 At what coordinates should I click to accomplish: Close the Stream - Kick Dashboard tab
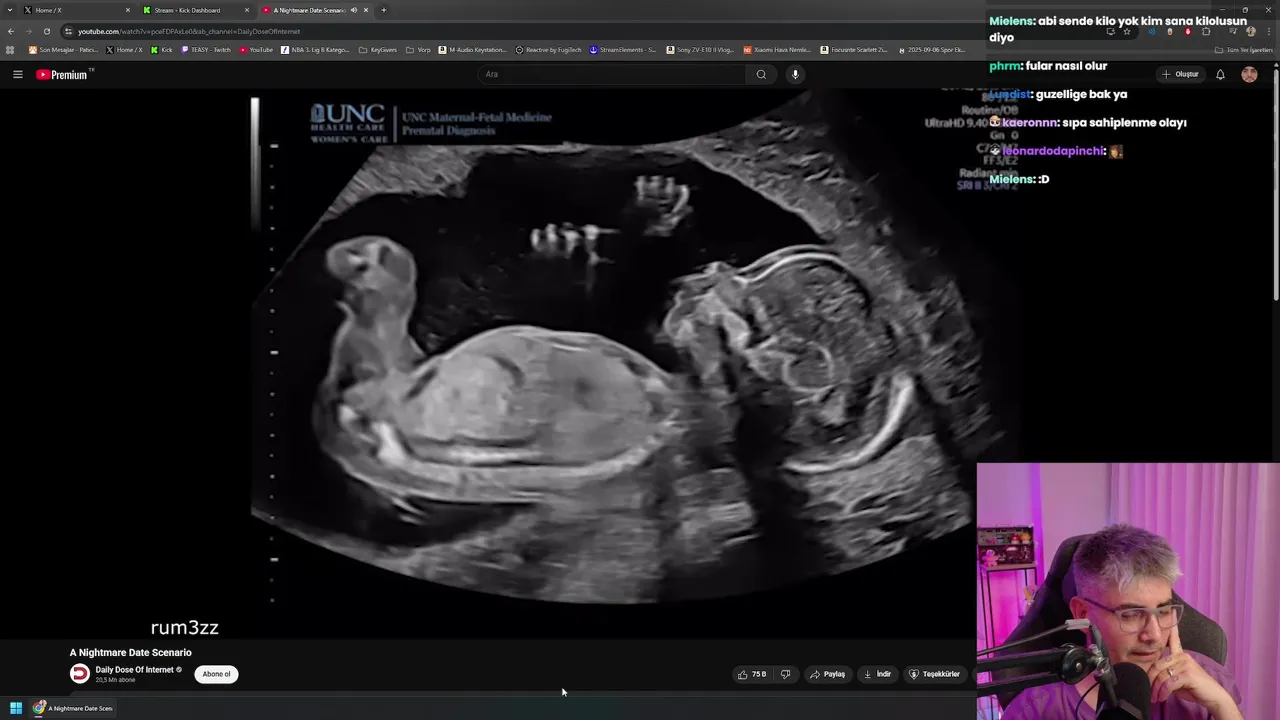[247, 10]
